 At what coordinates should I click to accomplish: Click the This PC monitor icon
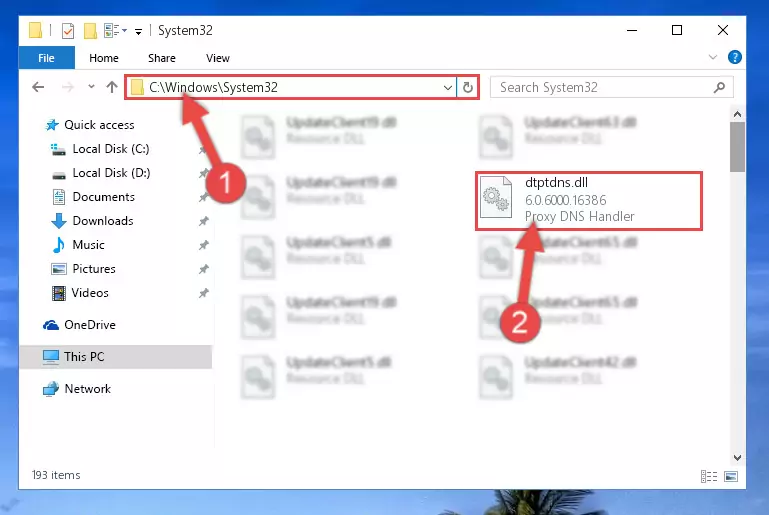pyautogui.click(x=51, y=357)
